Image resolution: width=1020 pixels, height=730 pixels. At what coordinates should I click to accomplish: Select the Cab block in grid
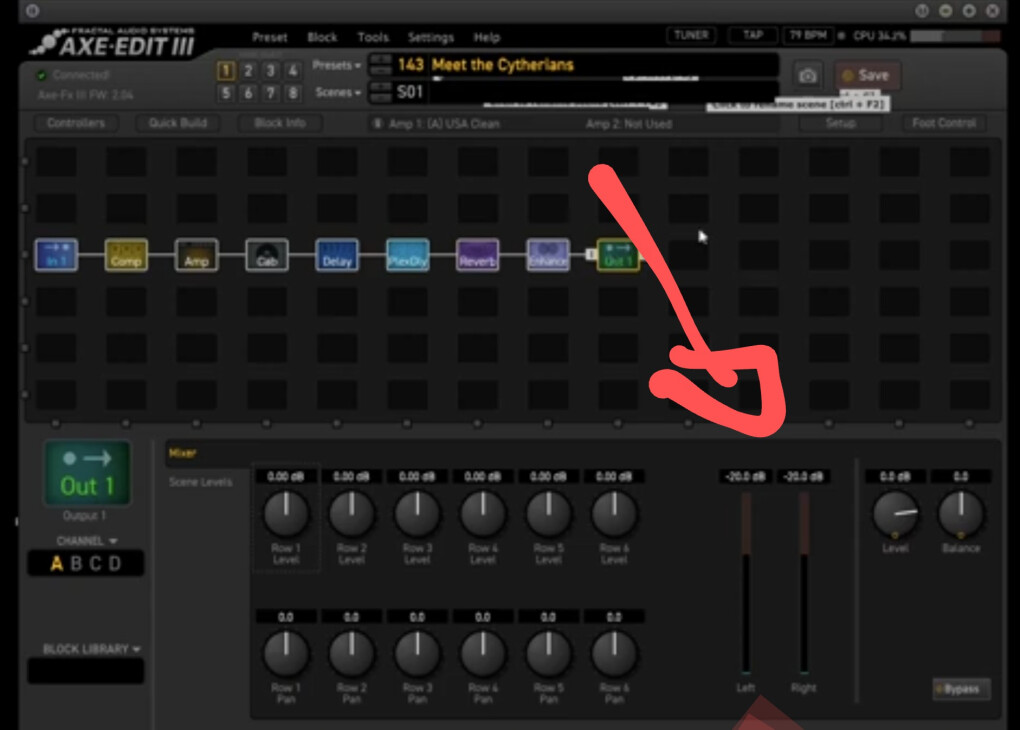click(x=267, y=255)
